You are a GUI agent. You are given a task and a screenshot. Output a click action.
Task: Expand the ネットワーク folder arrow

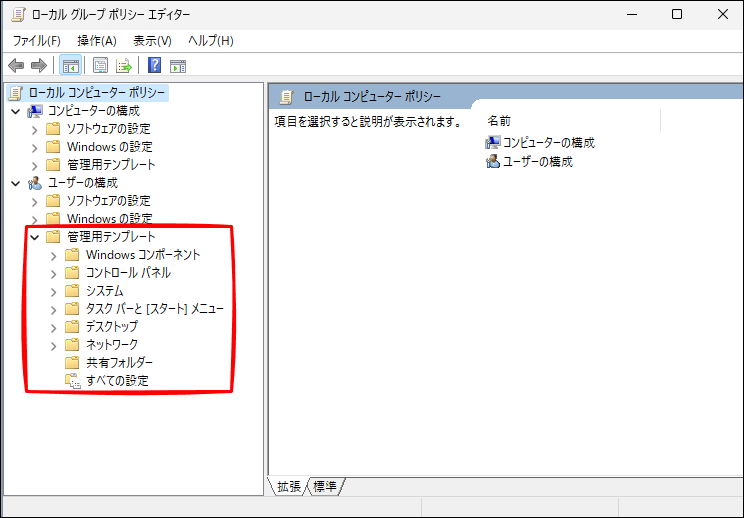(54, 345)
